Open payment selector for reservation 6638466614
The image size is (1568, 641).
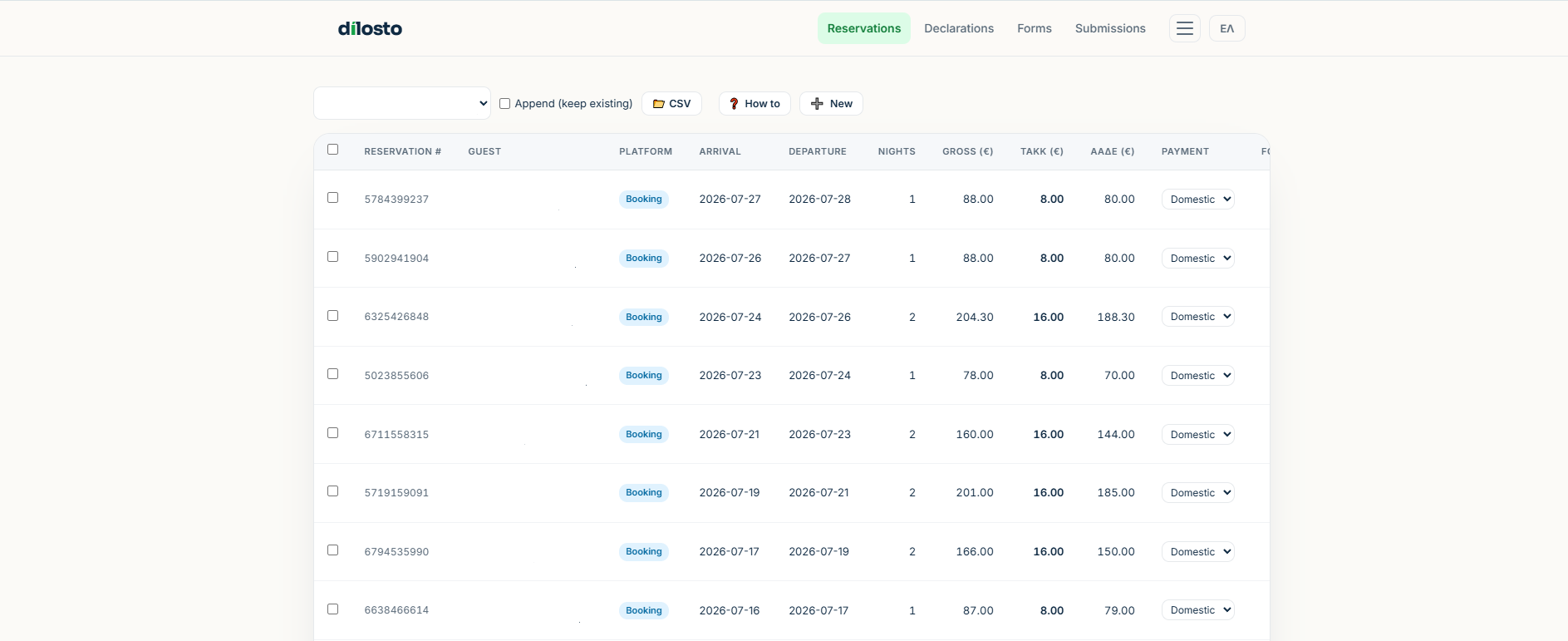click(1197, 610)
